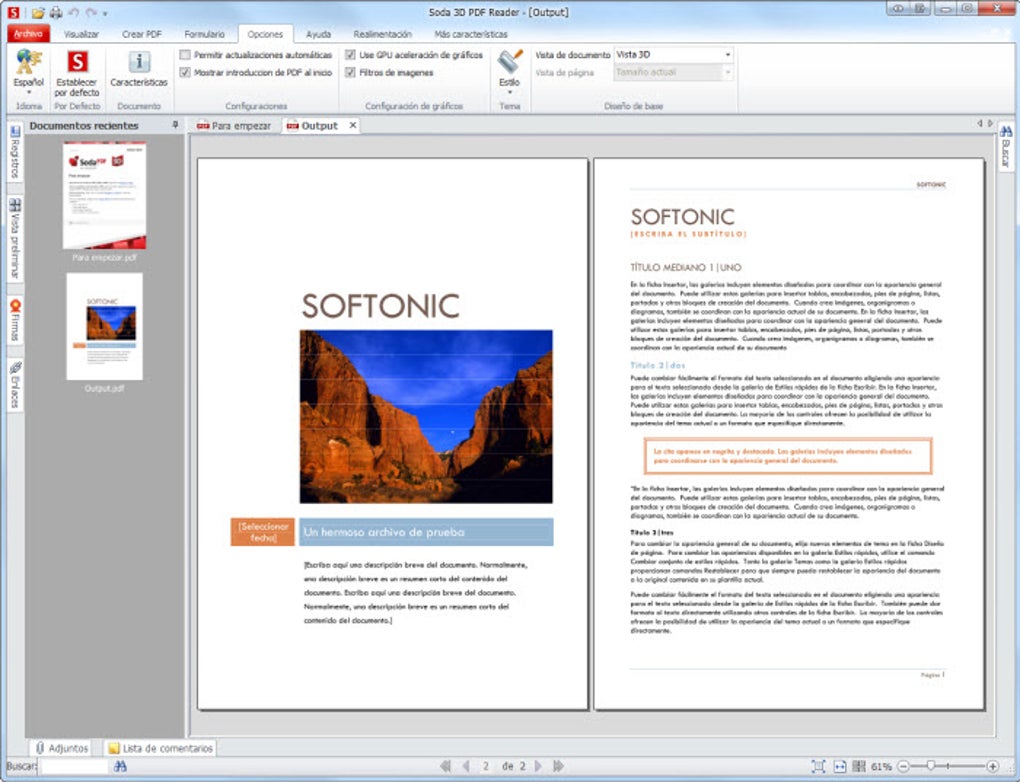Open document Características

tap(139, 69)
